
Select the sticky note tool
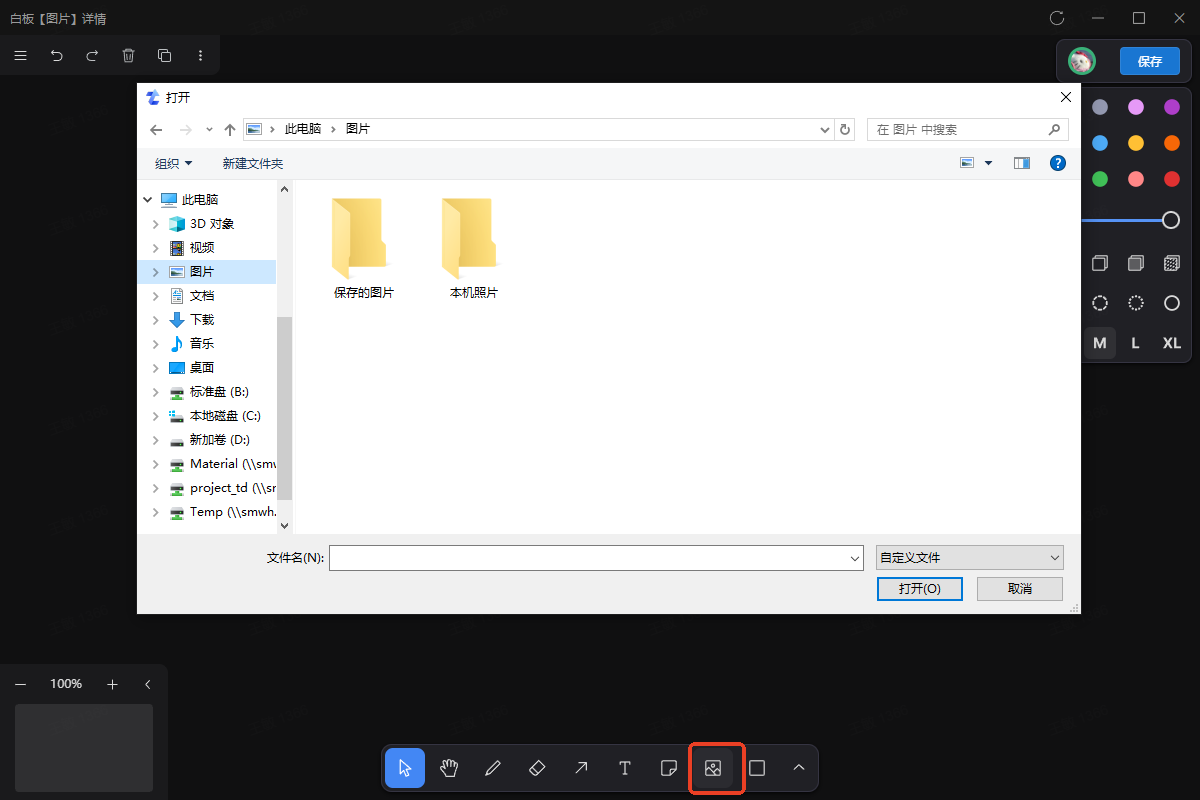[x=669, y=768]
